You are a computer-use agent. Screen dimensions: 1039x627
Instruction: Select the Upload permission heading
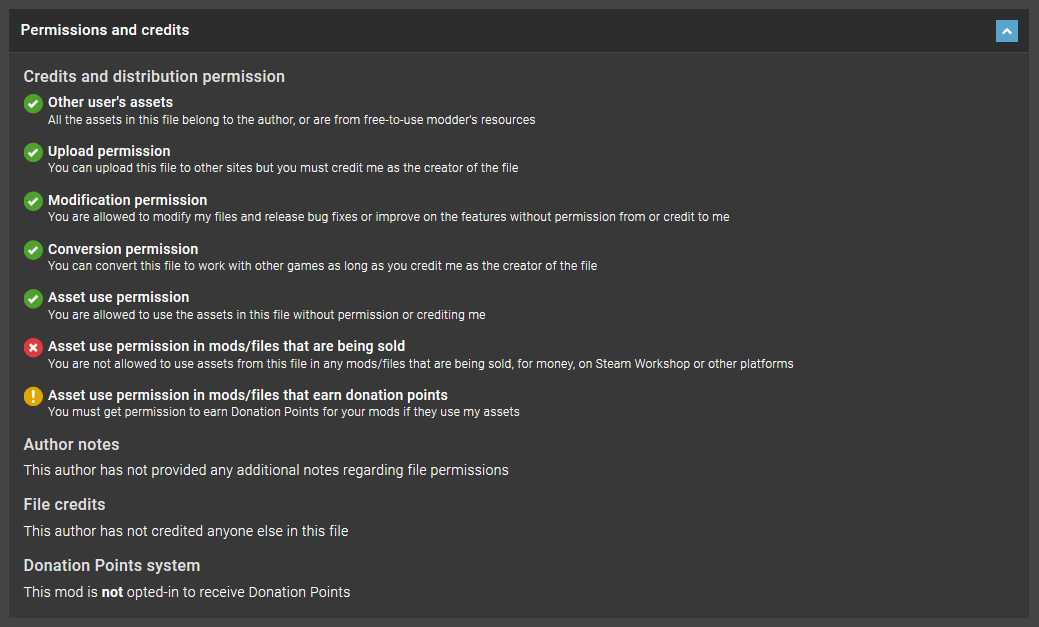pyautogui.click(x=109, y=151)
